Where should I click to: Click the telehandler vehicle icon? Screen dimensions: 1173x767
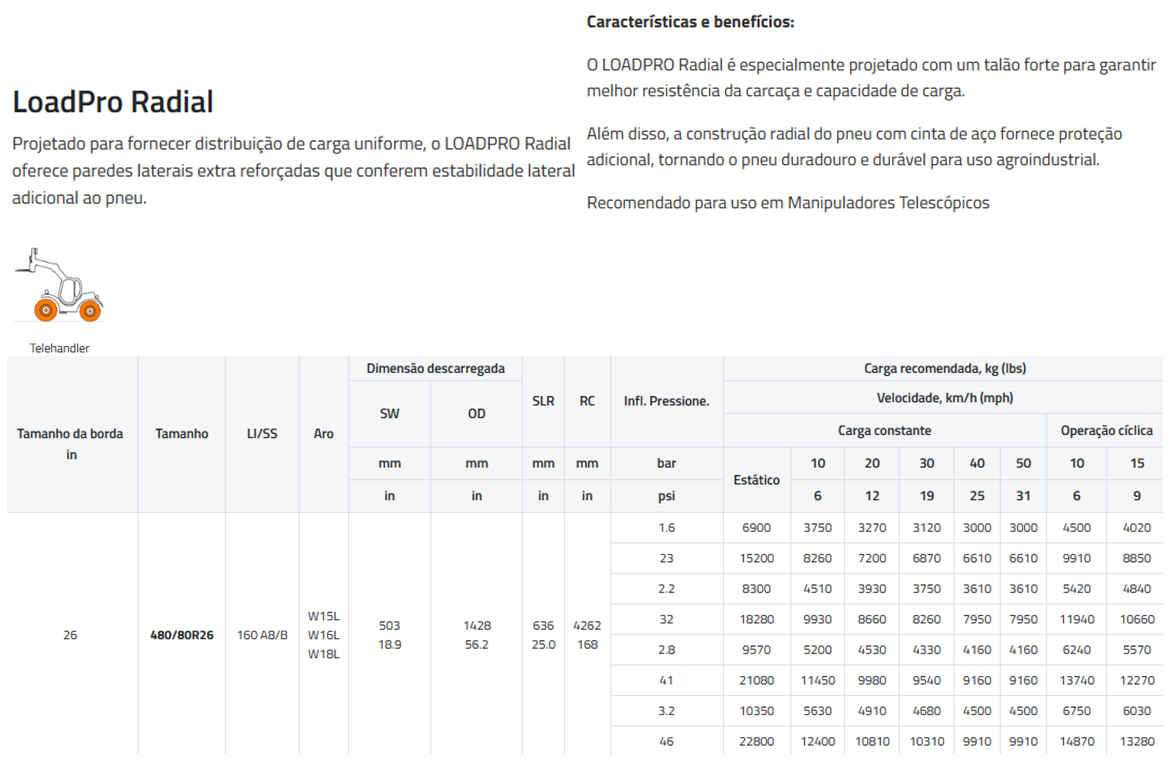[x=59, y=285]
